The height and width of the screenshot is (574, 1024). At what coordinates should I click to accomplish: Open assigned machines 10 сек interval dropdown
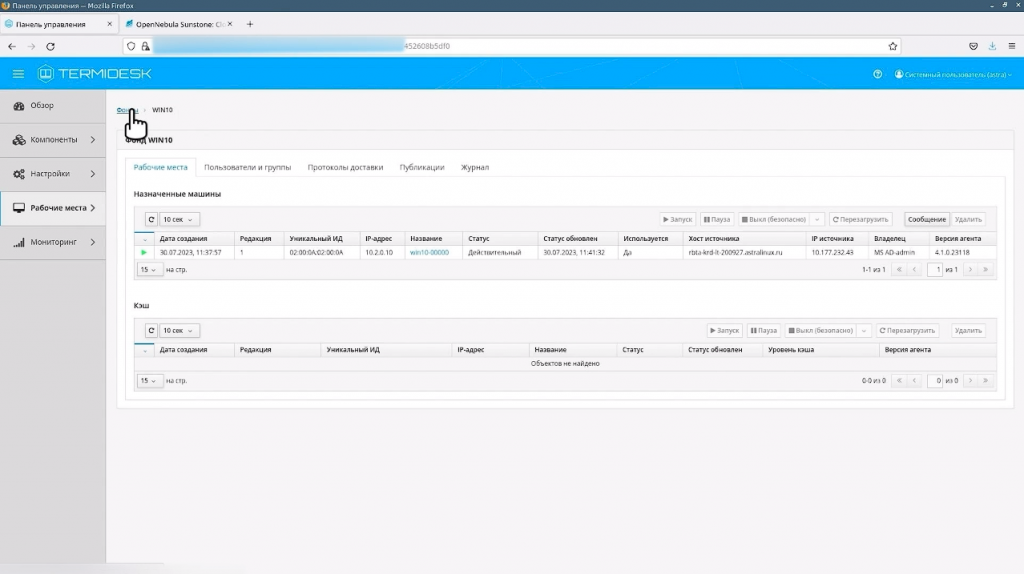click(x=179, y=219)
